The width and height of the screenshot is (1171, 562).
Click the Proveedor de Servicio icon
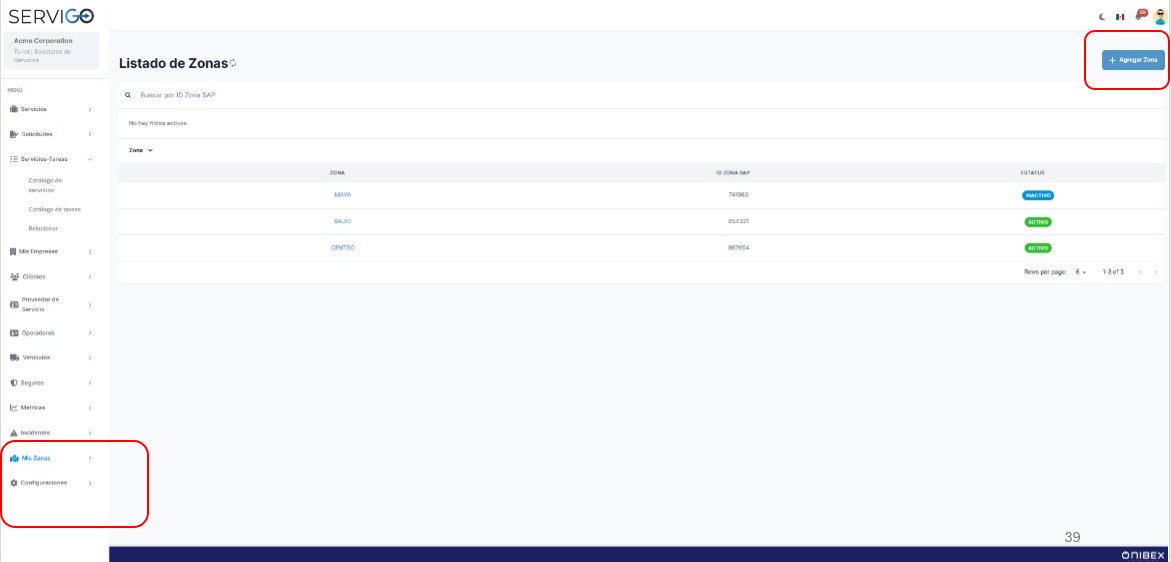pos(13,305)
